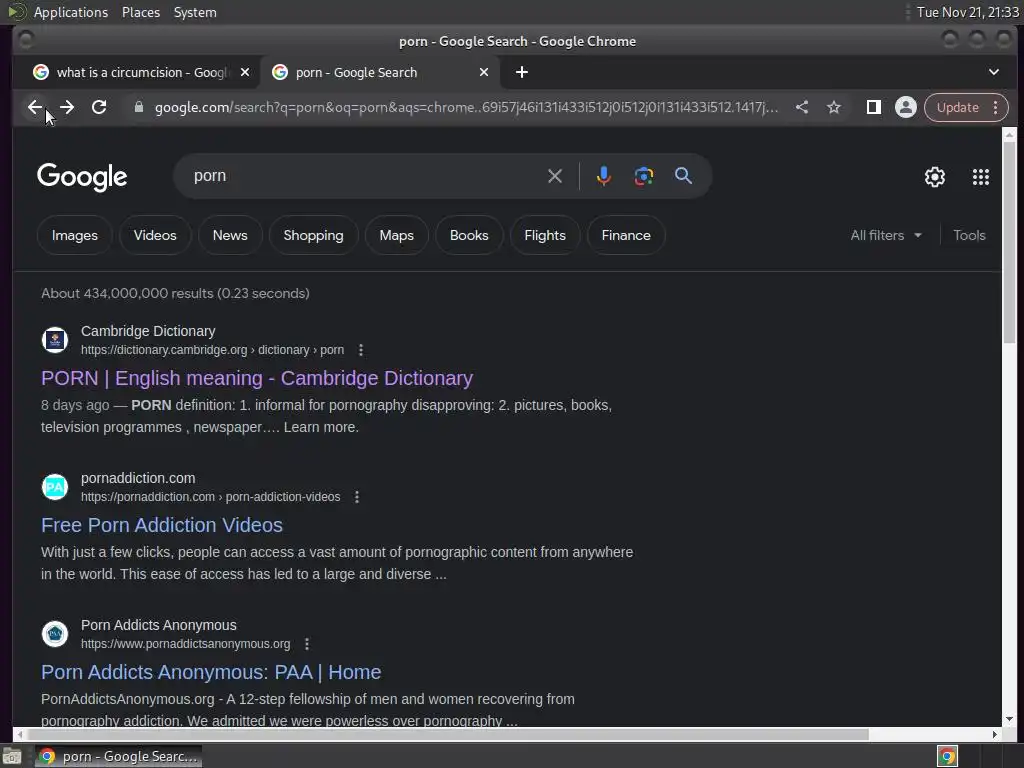Click the address bar URL

[466, 107]
